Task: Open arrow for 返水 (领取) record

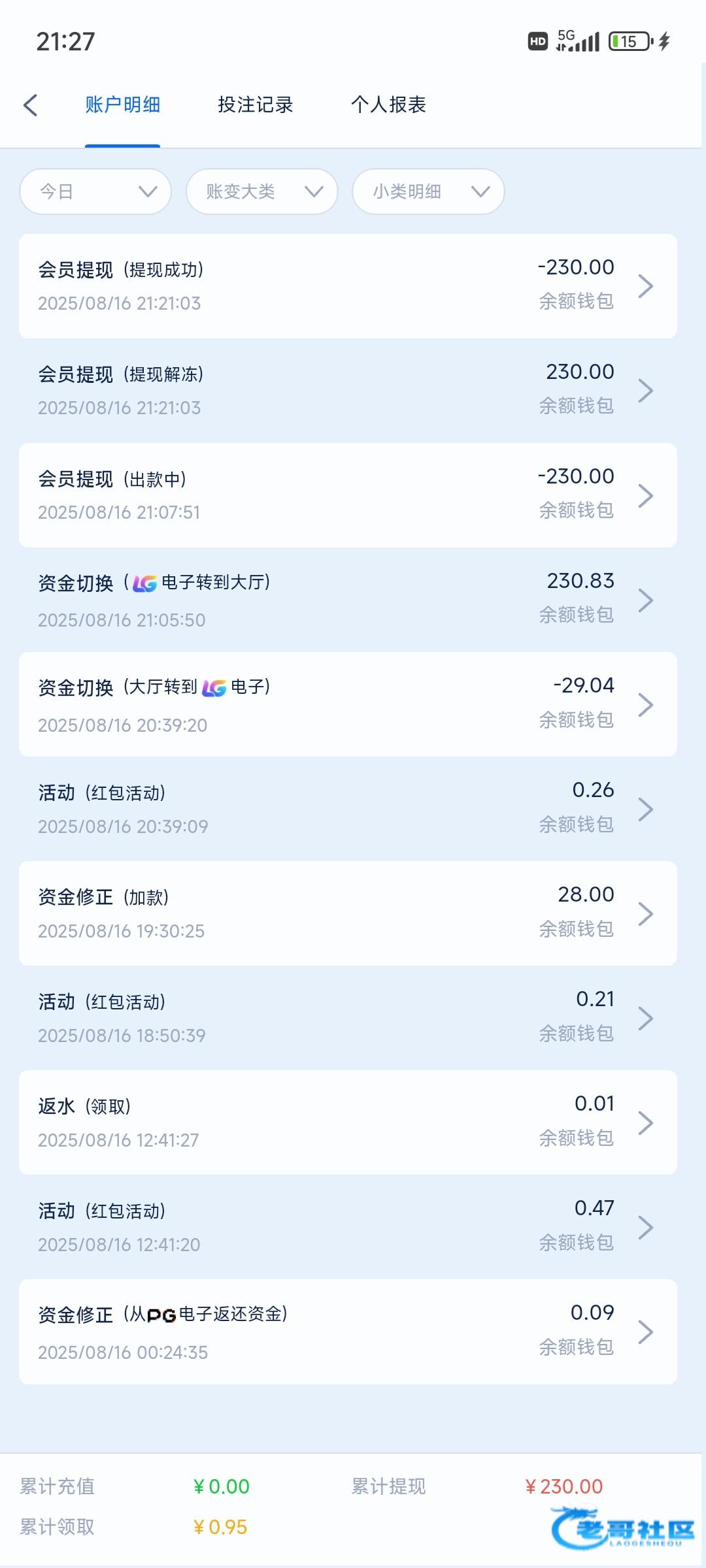Action: coord(645,1122)
